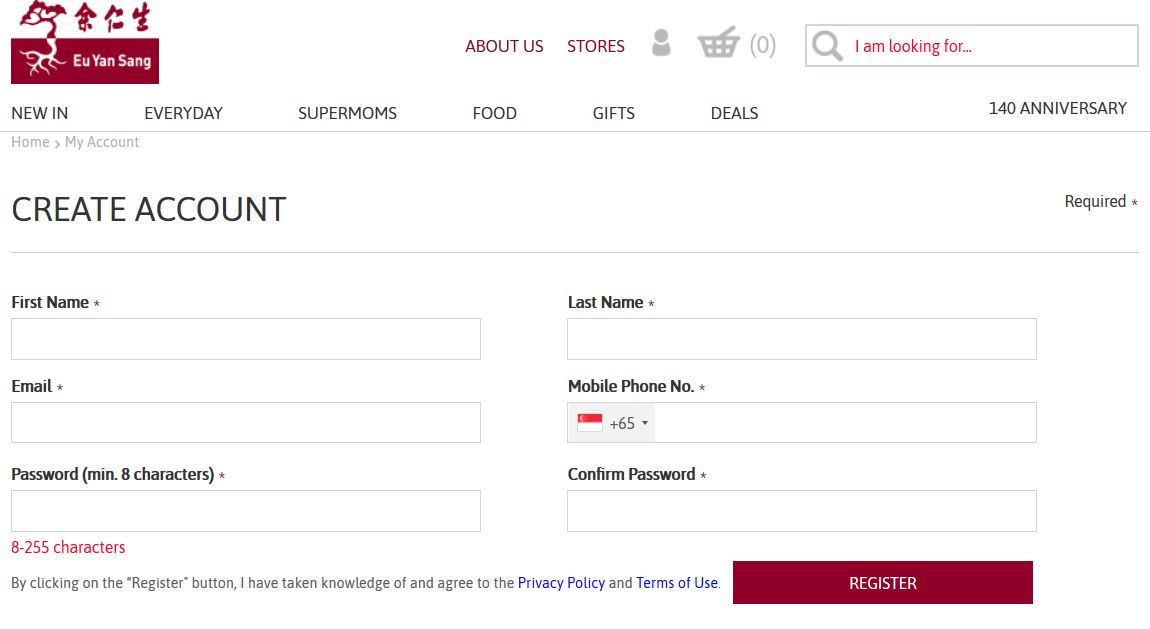Open the Terms of Use link
Screen dimensions: 1150x629
click(x=676, y=583)
